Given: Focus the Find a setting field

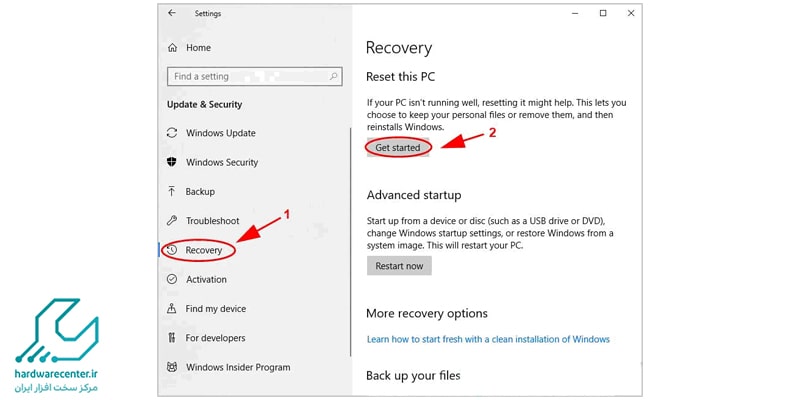Looking at the screenshot, I should 255,77.
